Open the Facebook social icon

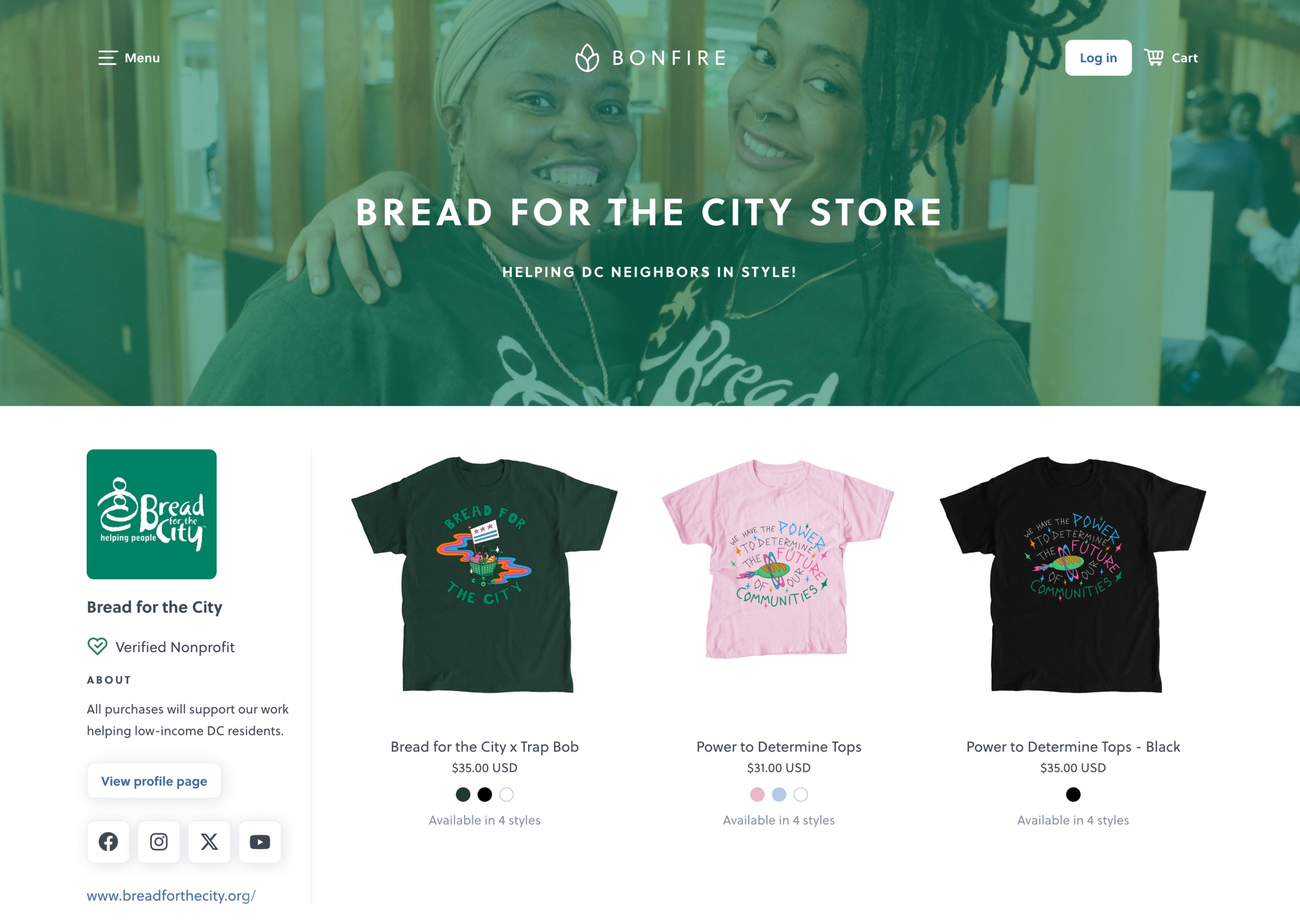108,841
